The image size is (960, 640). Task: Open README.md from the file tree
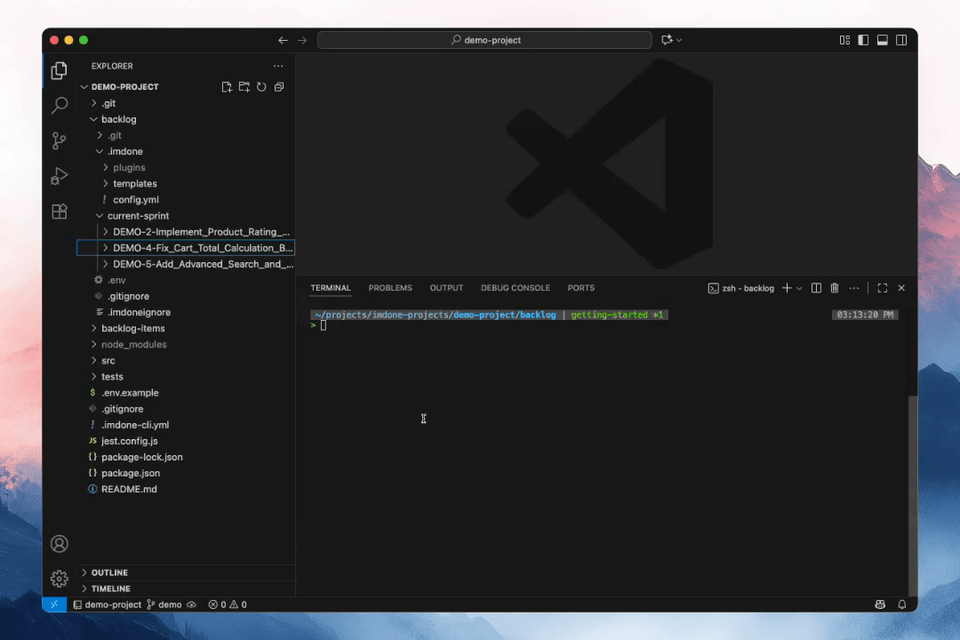click(129, 489)
